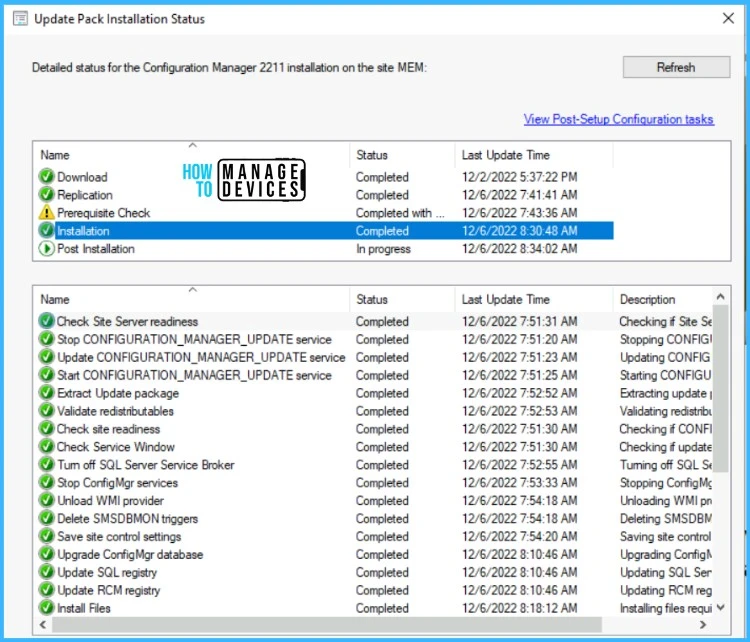Sort top list by Status column header

402,155
